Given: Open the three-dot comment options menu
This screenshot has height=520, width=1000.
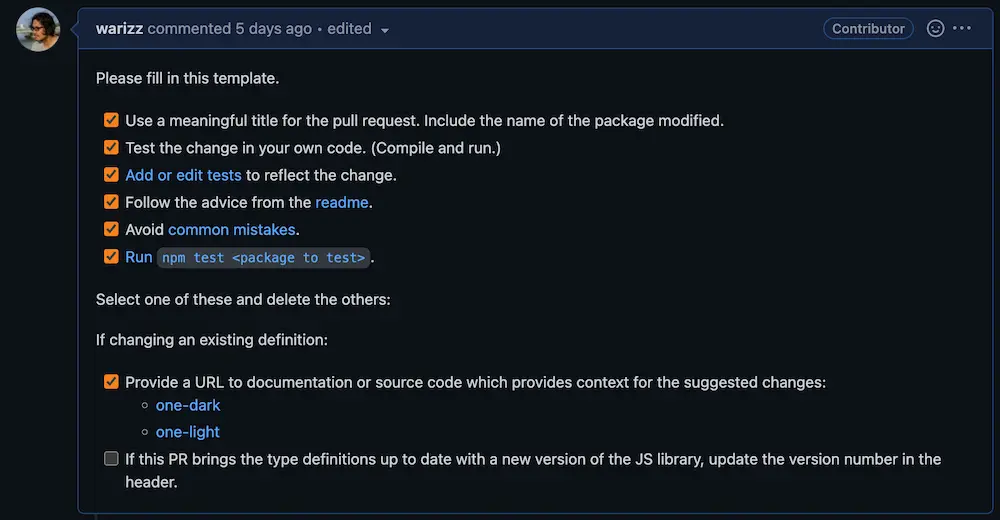Looking at the screenshot, I should 962,28.
